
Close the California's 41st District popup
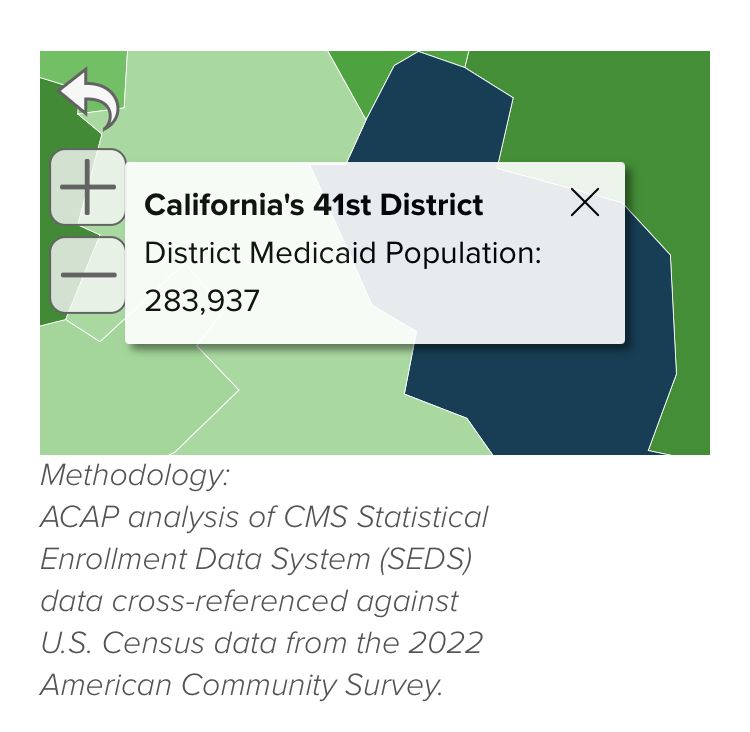(x=585, y=202)
